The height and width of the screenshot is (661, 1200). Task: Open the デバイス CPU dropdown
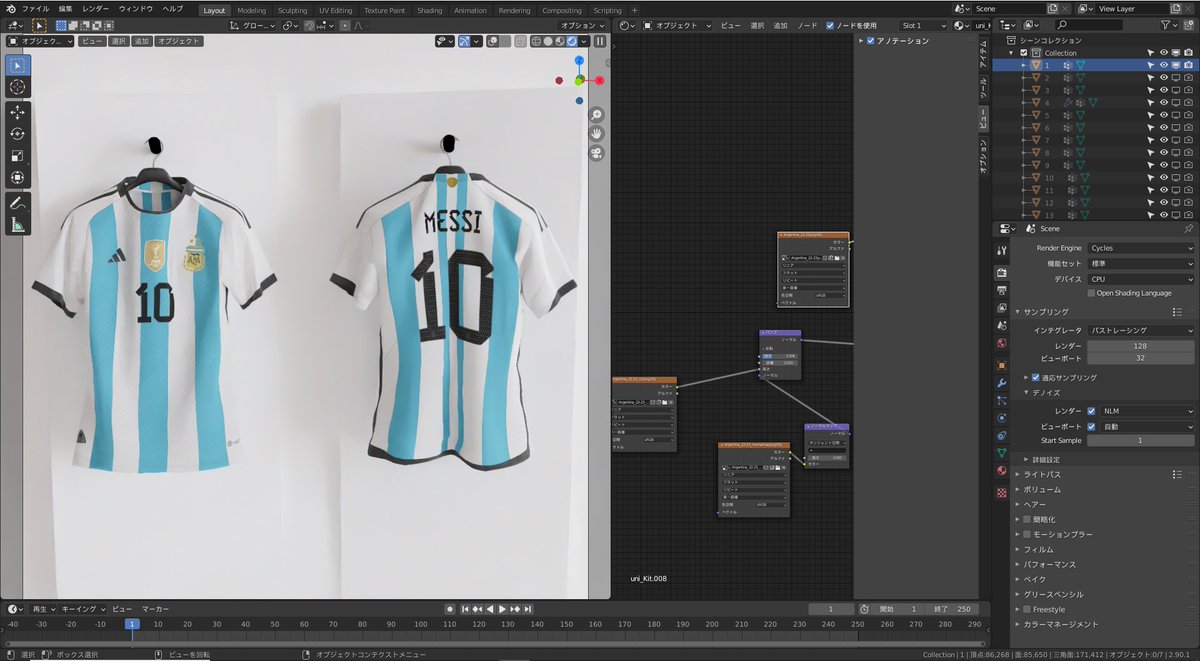(x=1141, y=279)
